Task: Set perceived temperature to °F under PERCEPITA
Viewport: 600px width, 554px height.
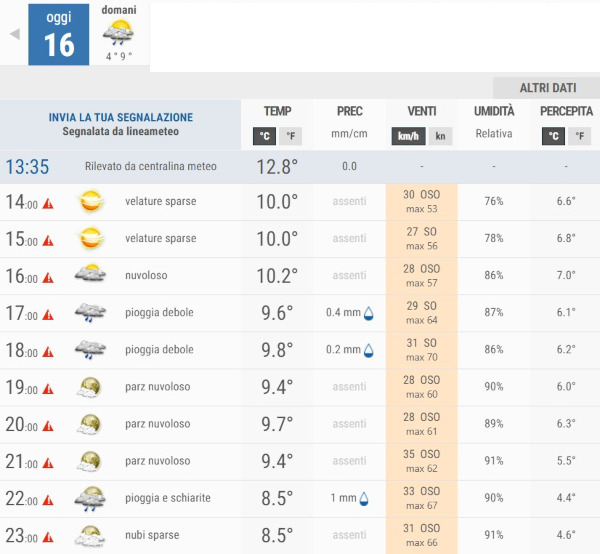Action: pos(580,136)
